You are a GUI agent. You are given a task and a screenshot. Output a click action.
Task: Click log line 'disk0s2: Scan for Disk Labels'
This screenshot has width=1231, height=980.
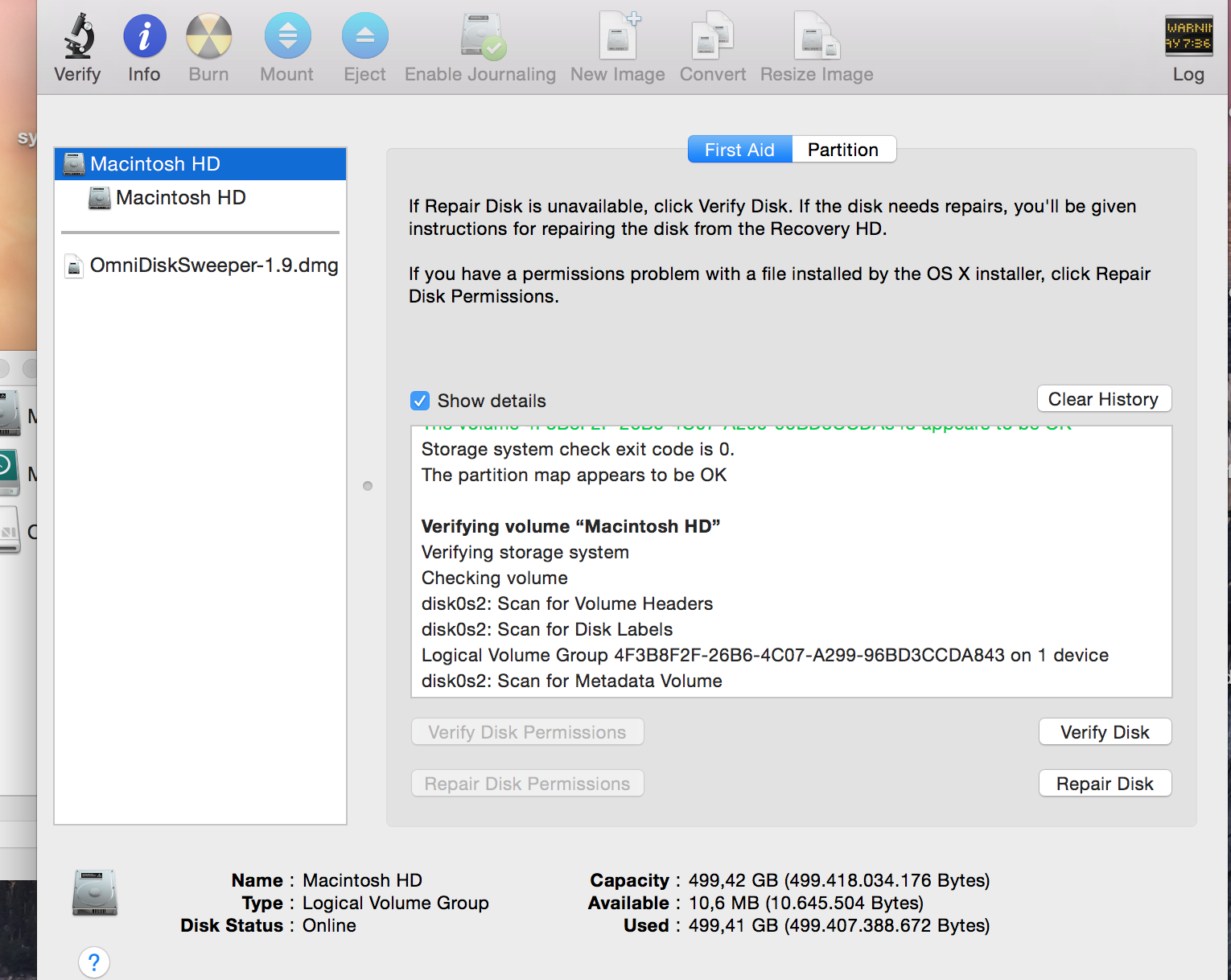pos(547,629)
